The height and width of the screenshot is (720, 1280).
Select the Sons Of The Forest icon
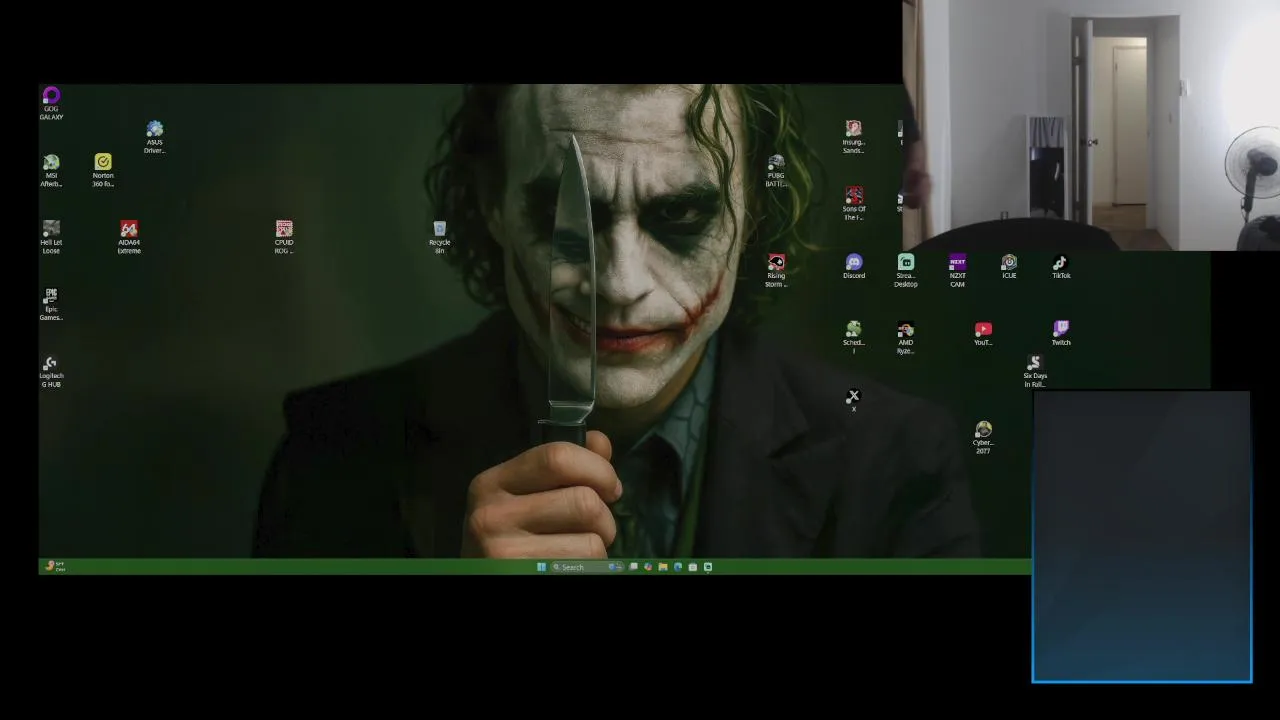pyautogui.click(x=853, y=204)
